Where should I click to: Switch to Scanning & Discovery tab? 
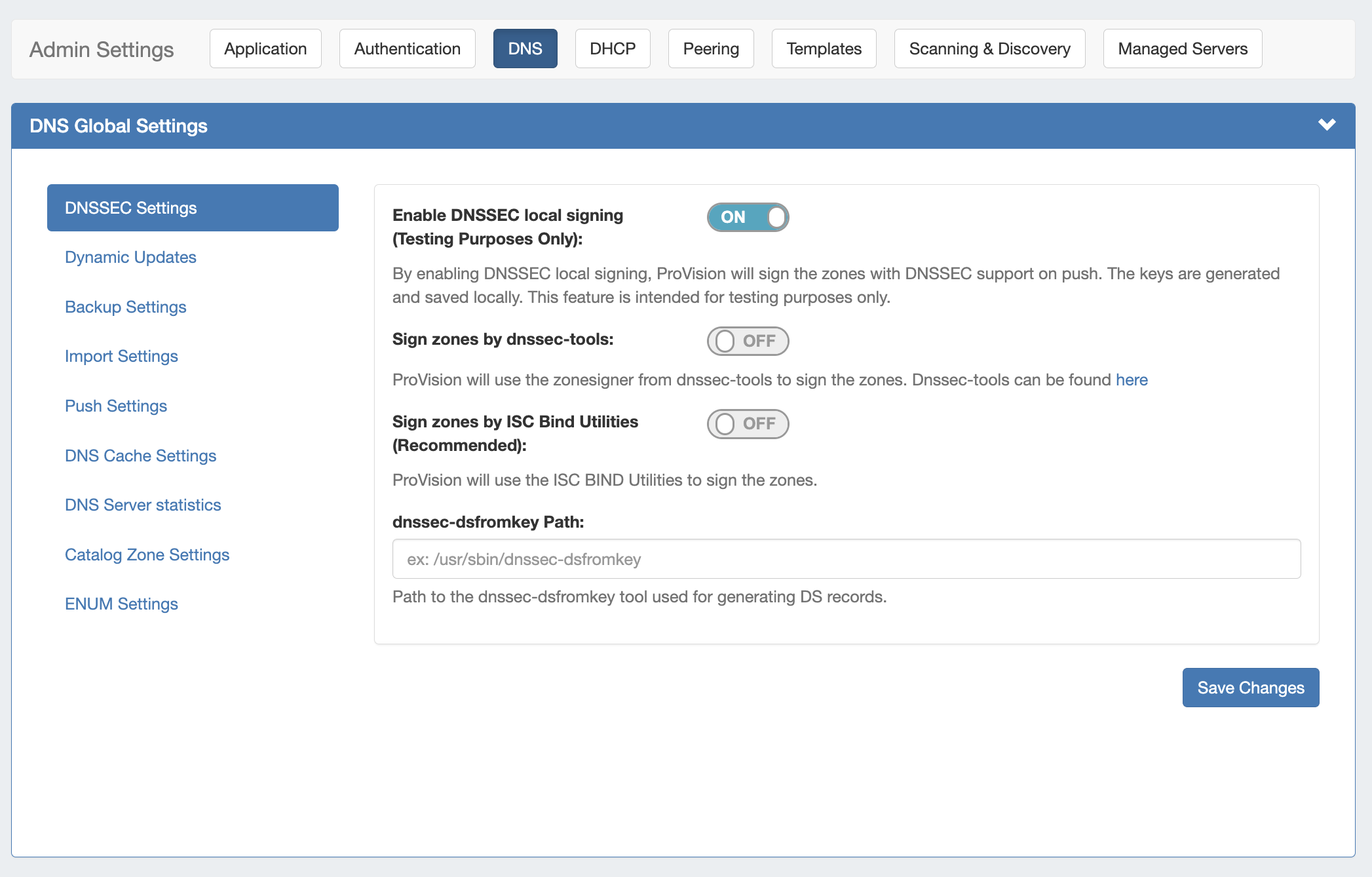click(989, 49)
